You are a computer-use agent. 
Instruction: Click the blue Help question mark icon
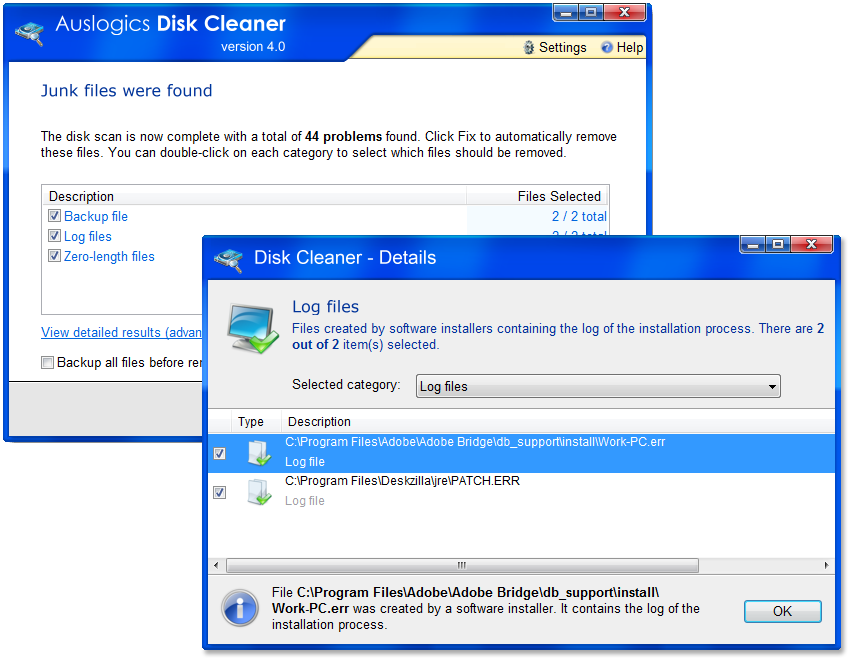click(607, 47)
